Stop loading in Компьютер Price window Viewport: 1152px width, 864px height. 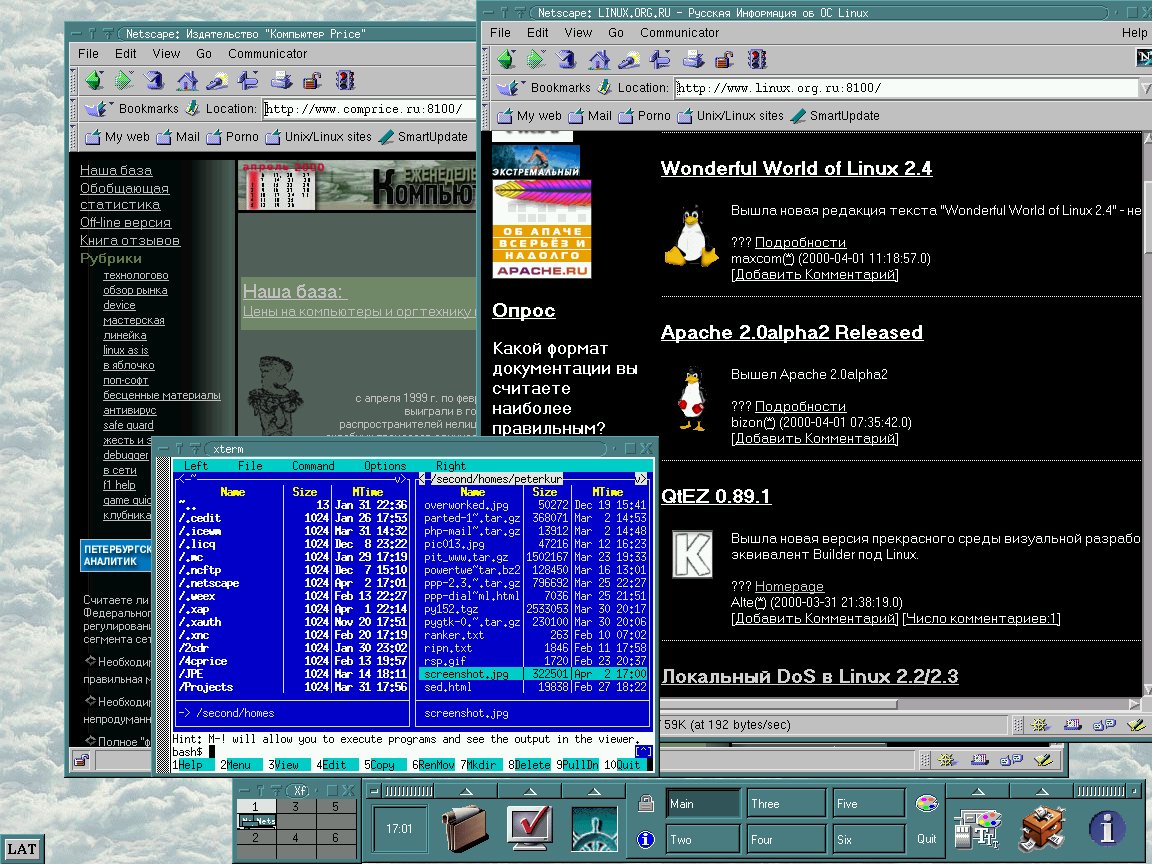click(x=345, y=79)
